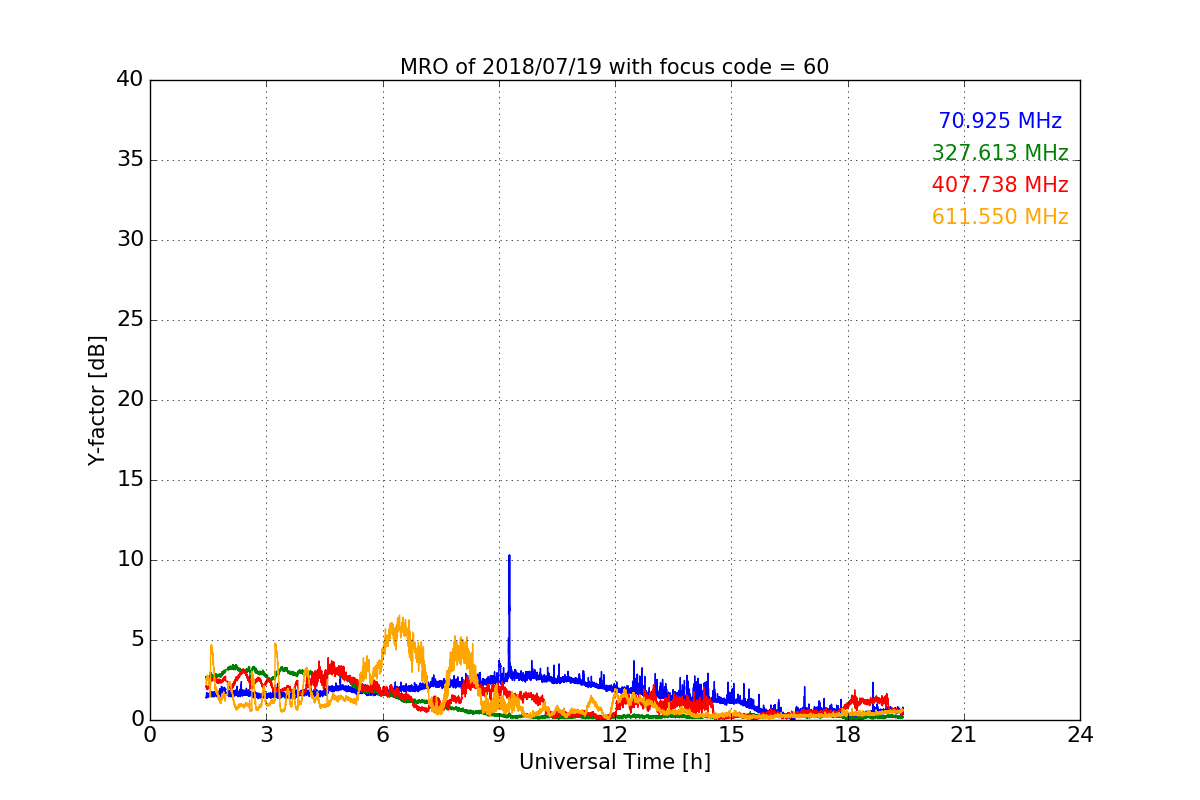Click the y-axis tick label 25

coord(130,320)
